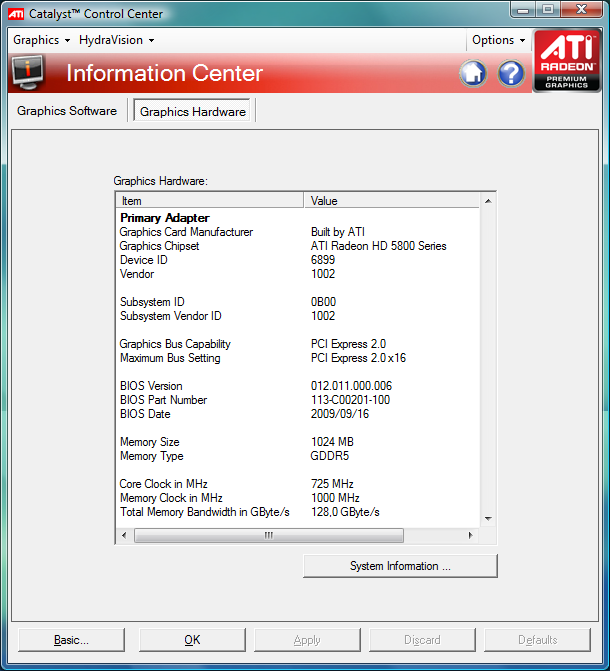Click the BIOS Date item

coord(145,414)
